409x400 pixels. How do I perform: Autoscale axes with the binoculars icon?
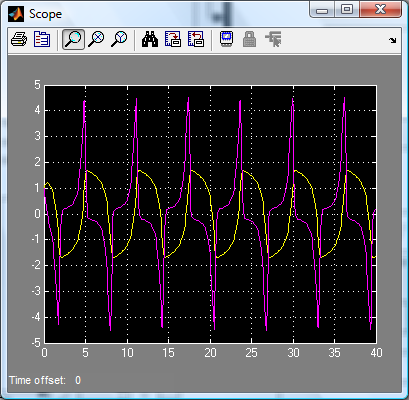(150, 40)
